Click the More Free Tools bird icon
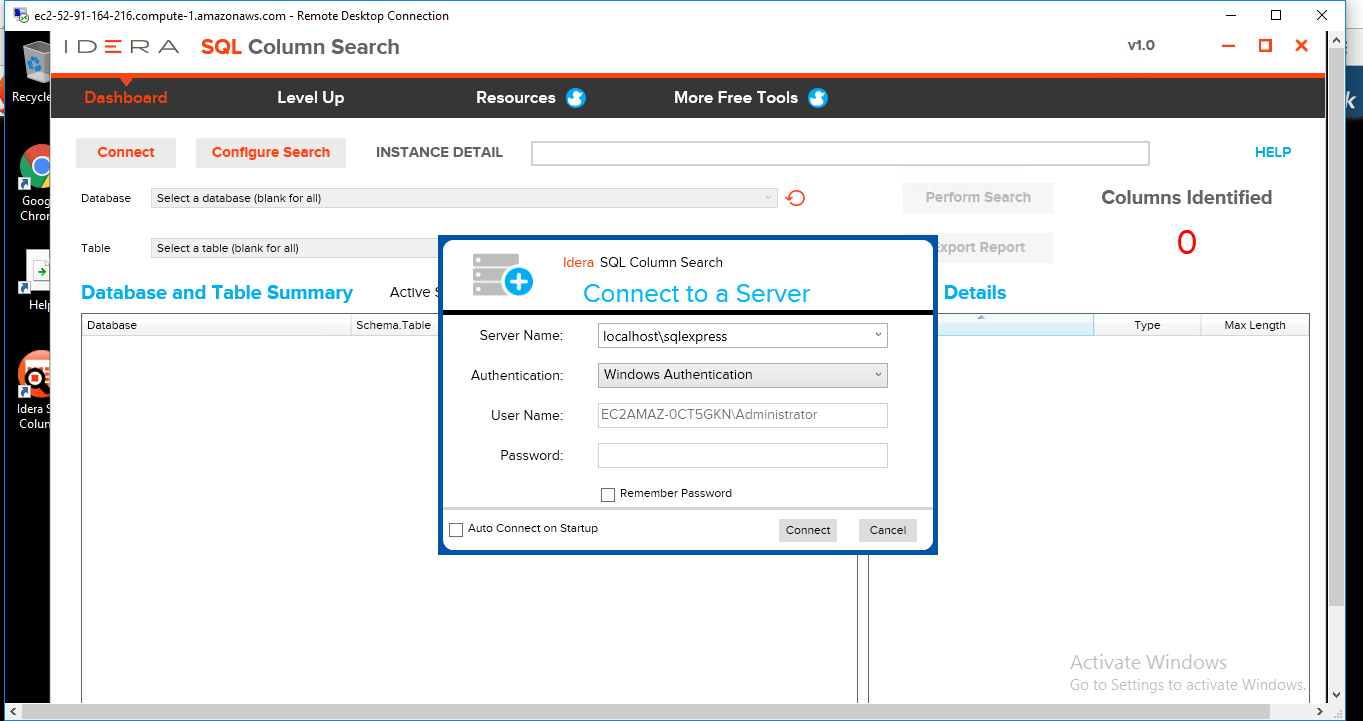This screenshot has width=1363, height=721. [x=817, y=98]
